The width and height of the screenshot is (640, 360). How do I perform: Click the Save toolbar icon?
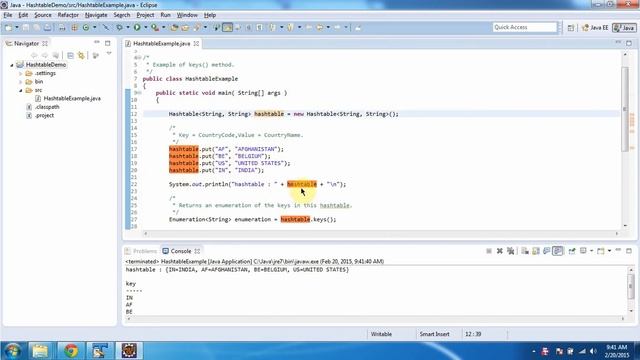pos(26,27)
